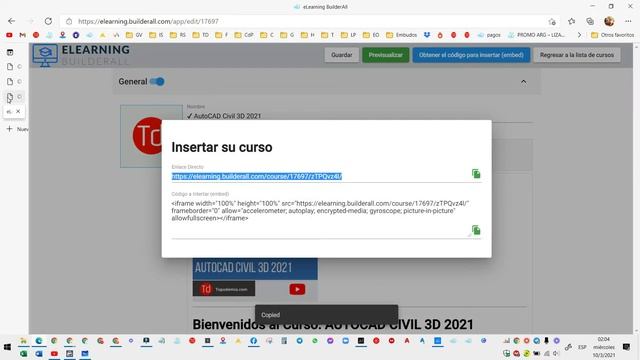Open the RS bookmarks folder

click(178, 35)
